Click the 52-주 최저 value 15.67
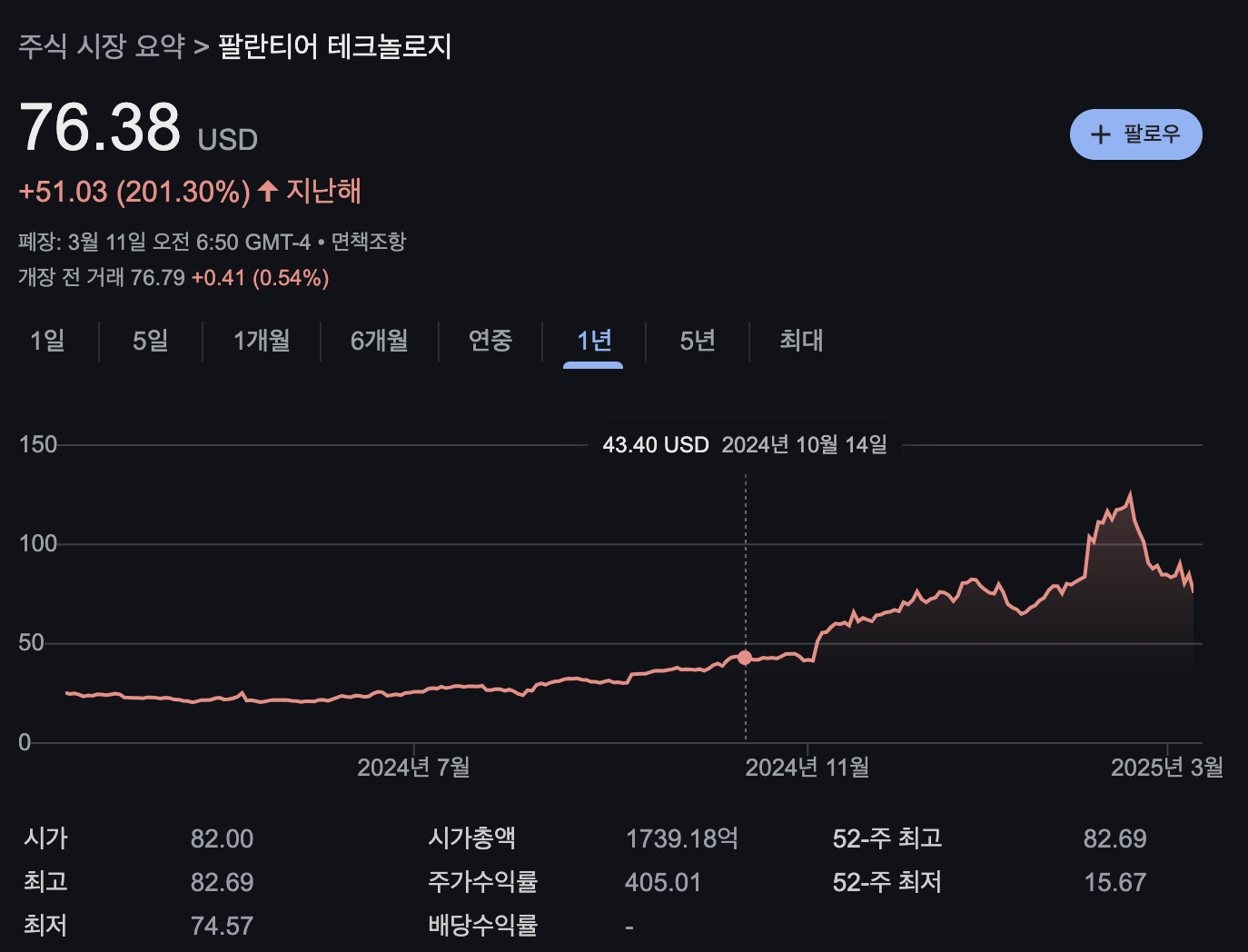Screen dimensions: 1248x952 pos(1115,882)
